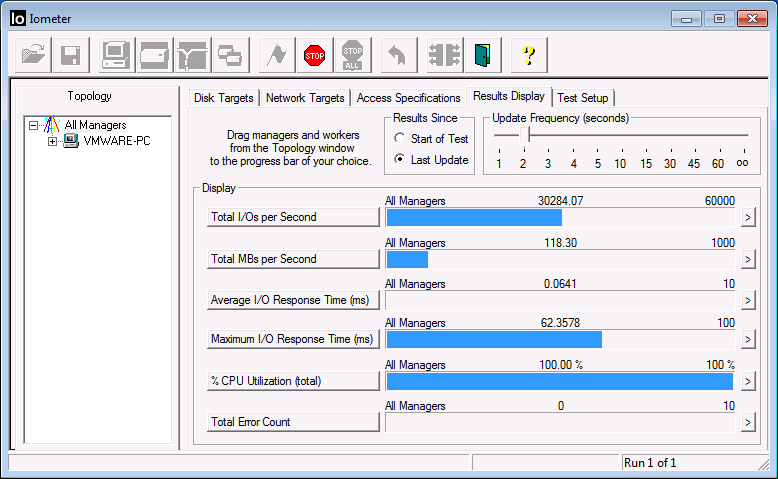Screen dimensions: 778x479
Task: Click the Update Frequency slider handle
Action: pyautogui.click(x=524, y=135)
